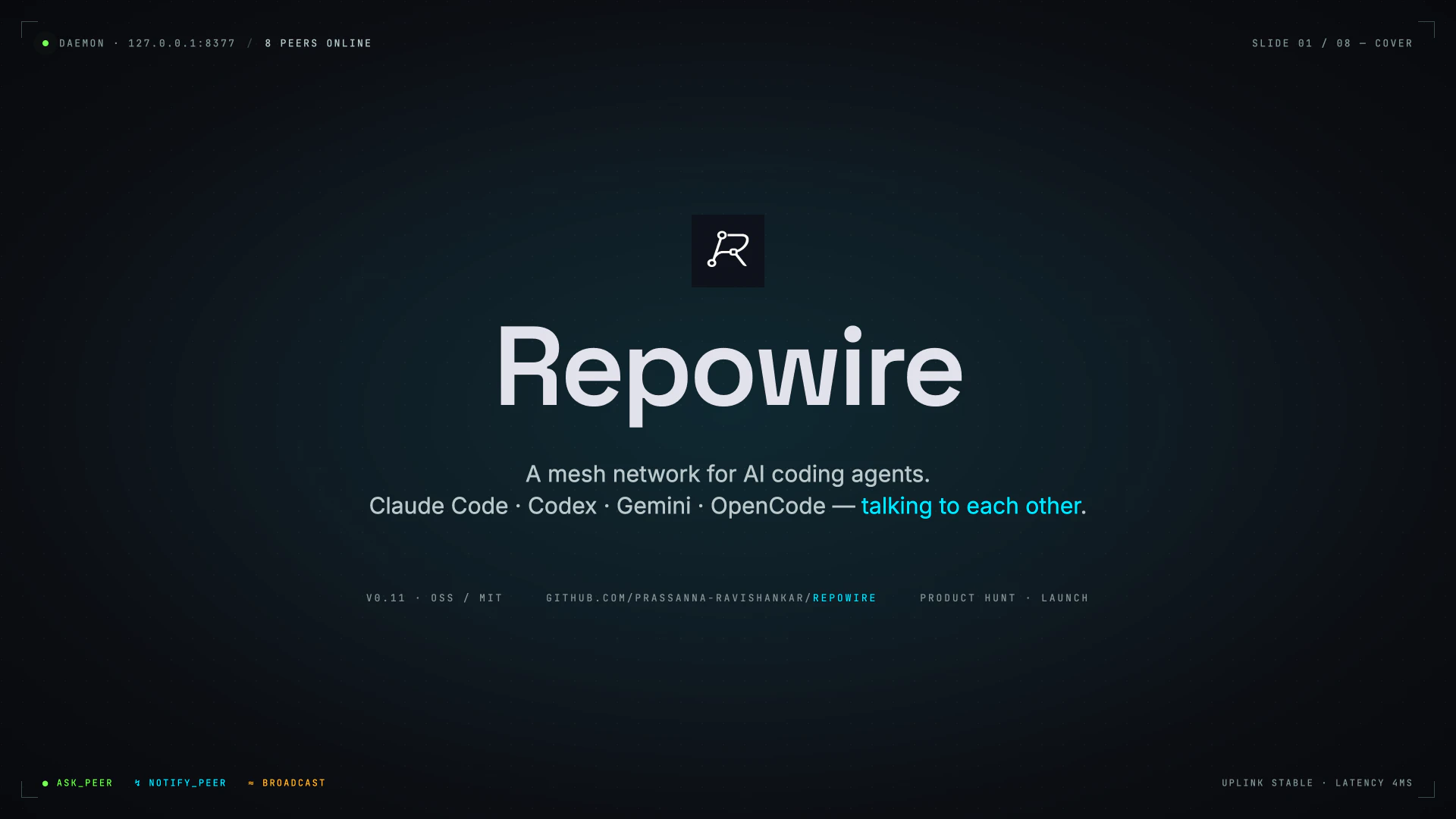Click the 'PRODUCT HUNT · LAUNCH' text

tap(1004, 598)
